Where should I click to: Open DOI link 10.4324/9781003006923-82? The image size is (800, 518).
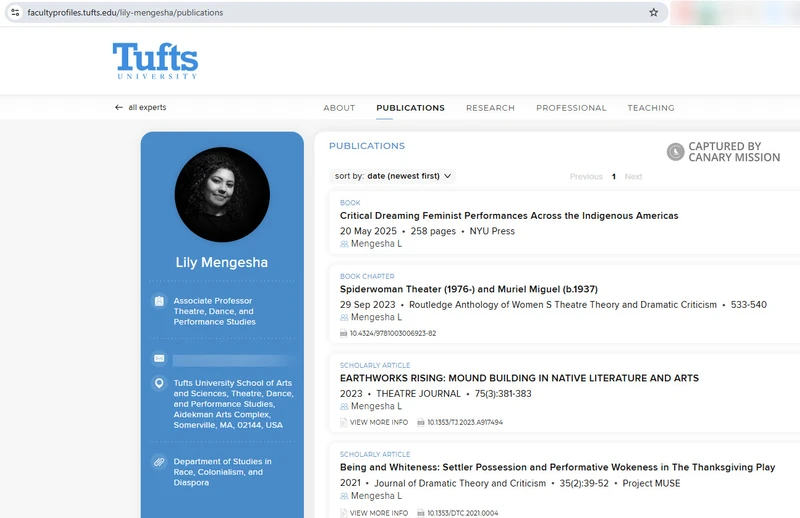393,333
